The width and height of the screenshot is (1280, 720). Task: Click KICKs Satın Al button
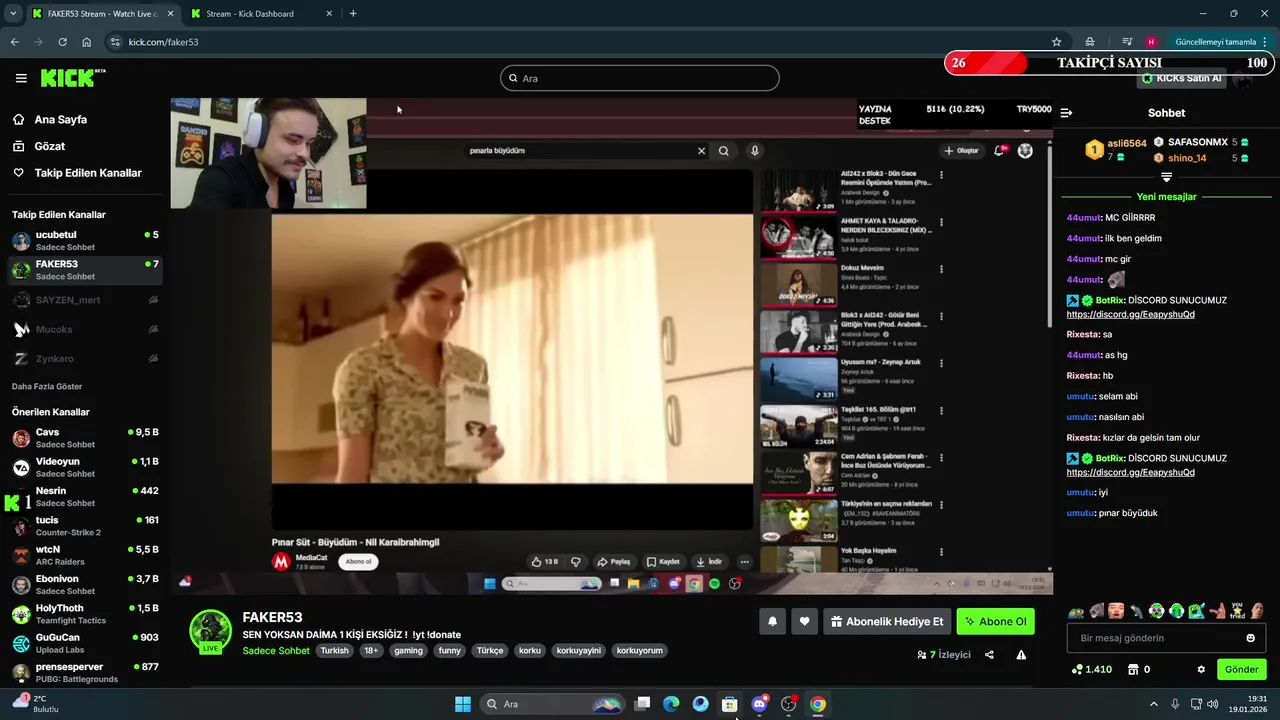point(1180,78)
